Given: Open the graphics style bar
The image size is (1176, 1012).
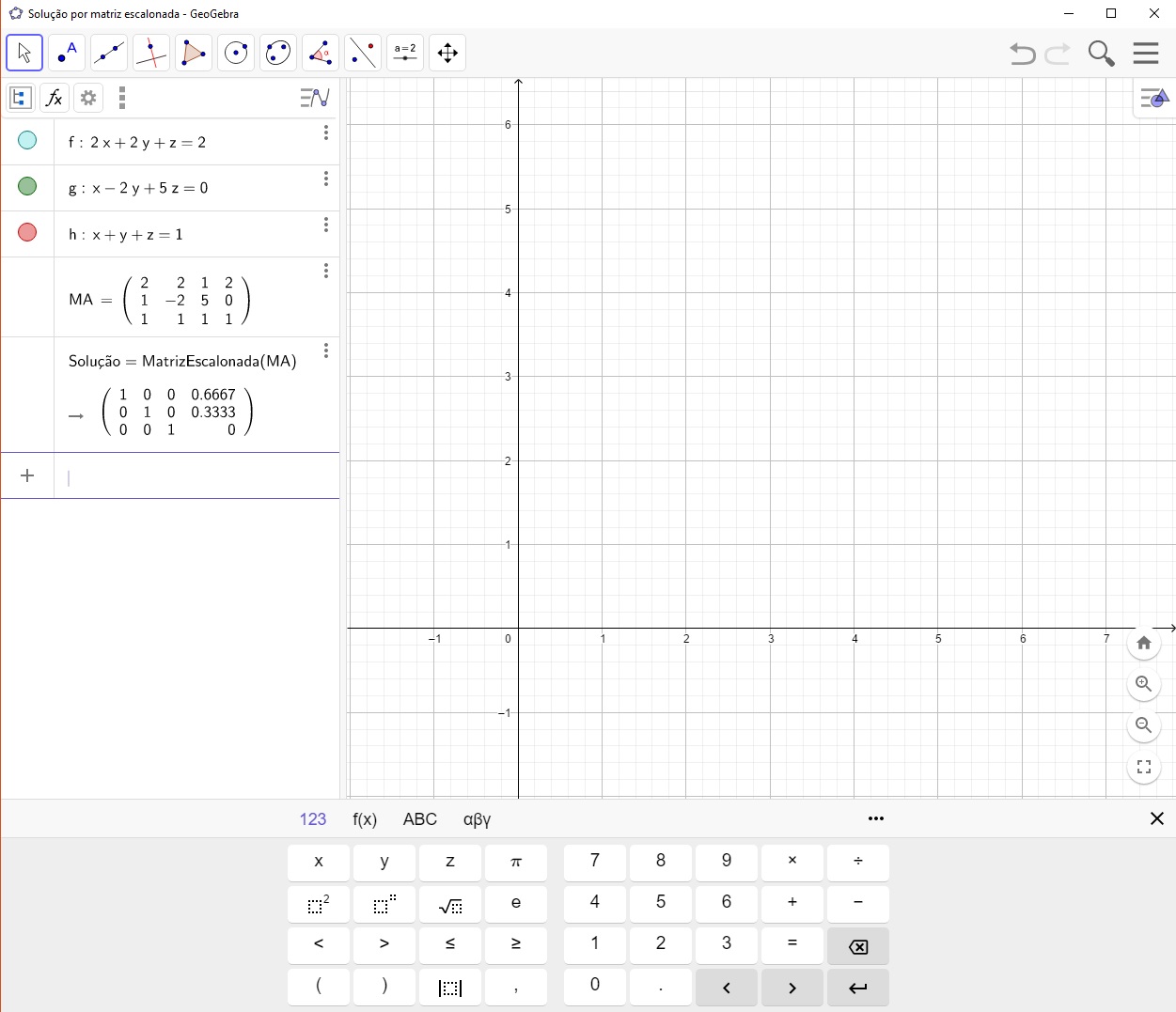Looking at the screenshot, I should (1153, 98).
